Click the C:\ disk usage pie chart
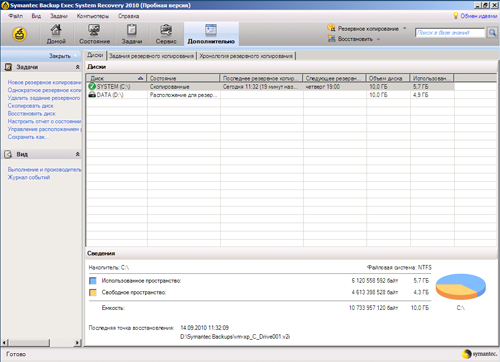The height and width of the screenshot is (362, 500). pyautogui.click(x=461, y=287)
